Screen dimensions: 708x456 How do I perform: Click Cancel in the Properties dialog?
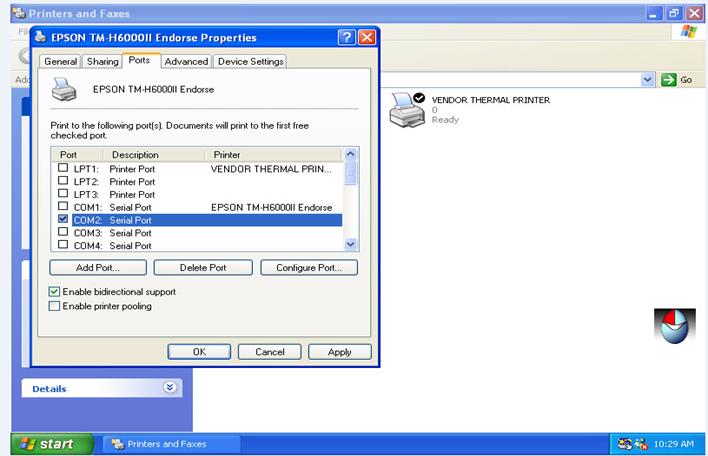click(x=270, y=352)
